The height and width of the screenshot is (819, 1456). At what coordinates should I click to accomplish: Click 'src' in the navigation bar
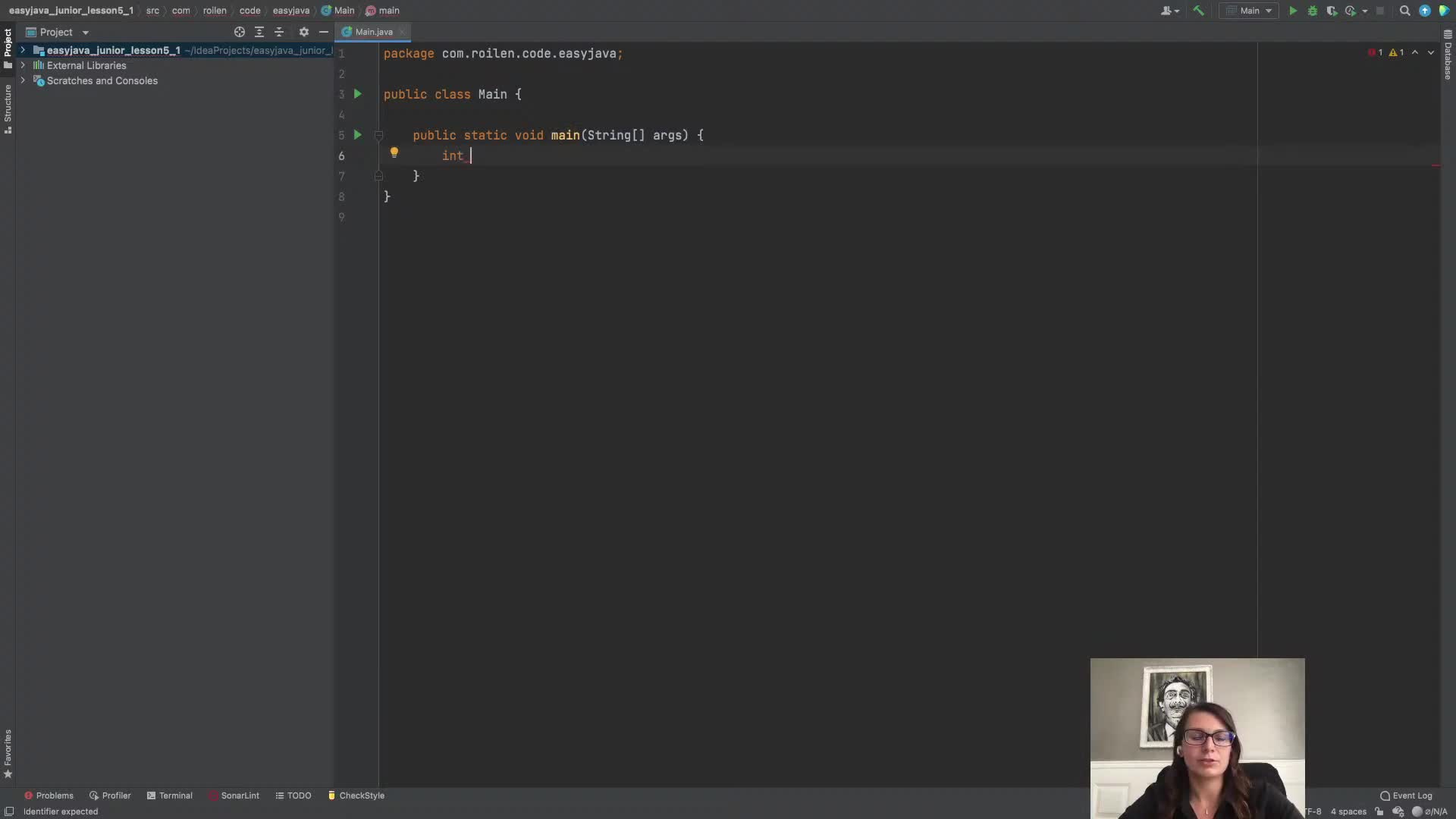tap(152, 11)
